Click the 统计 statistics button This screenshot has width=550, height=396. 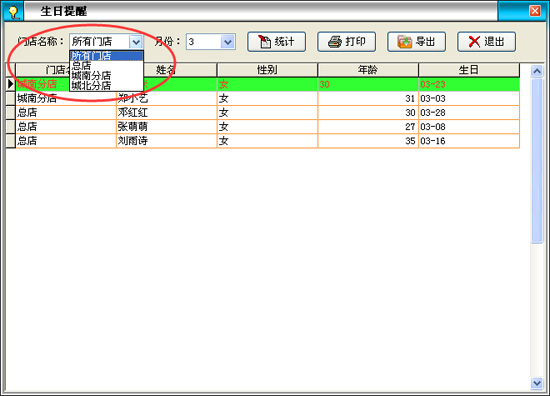pyautogui.click(x=276, y=42)
